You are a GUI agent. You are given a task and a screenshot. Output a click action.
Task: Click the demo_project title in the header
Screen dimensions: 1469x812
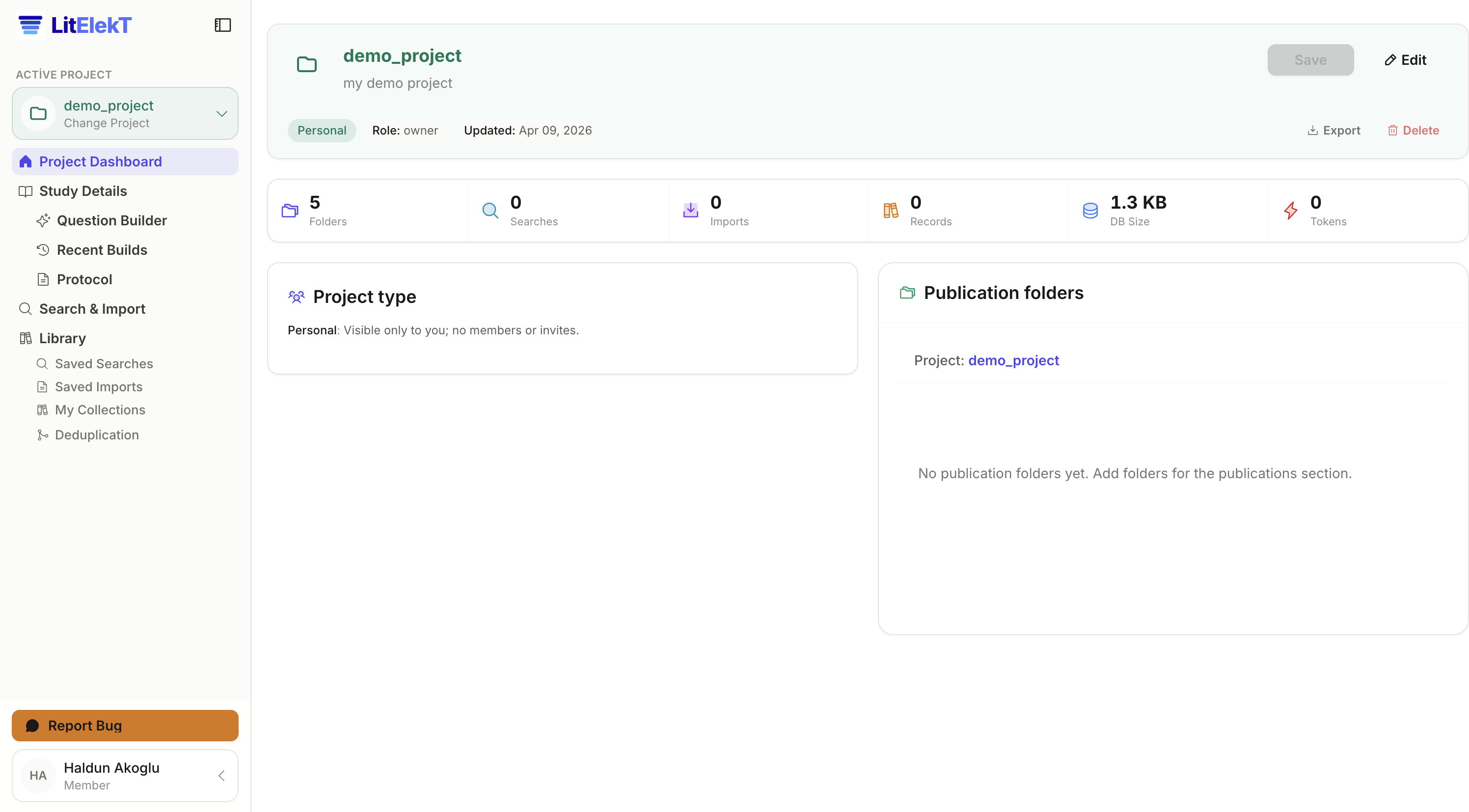click(402, 55)
